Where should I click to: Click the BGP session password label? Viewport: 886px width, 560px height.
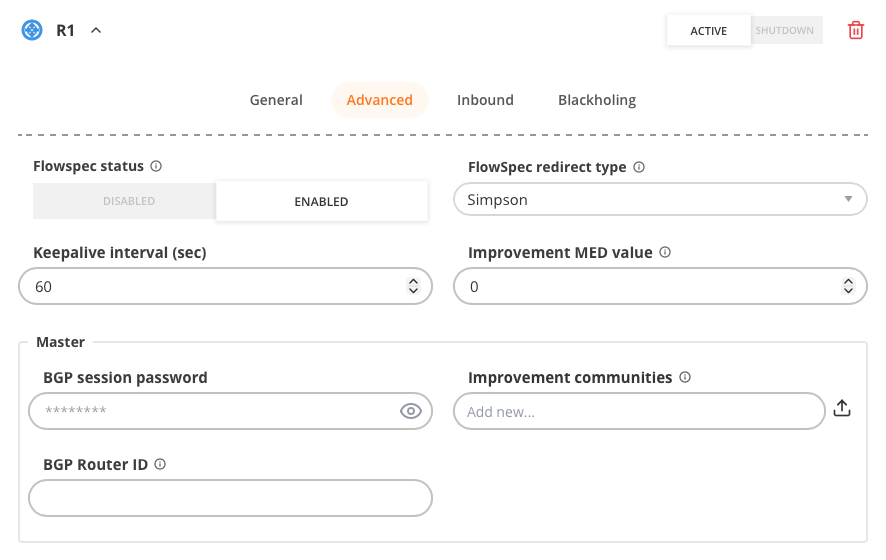tap(125, 377)
